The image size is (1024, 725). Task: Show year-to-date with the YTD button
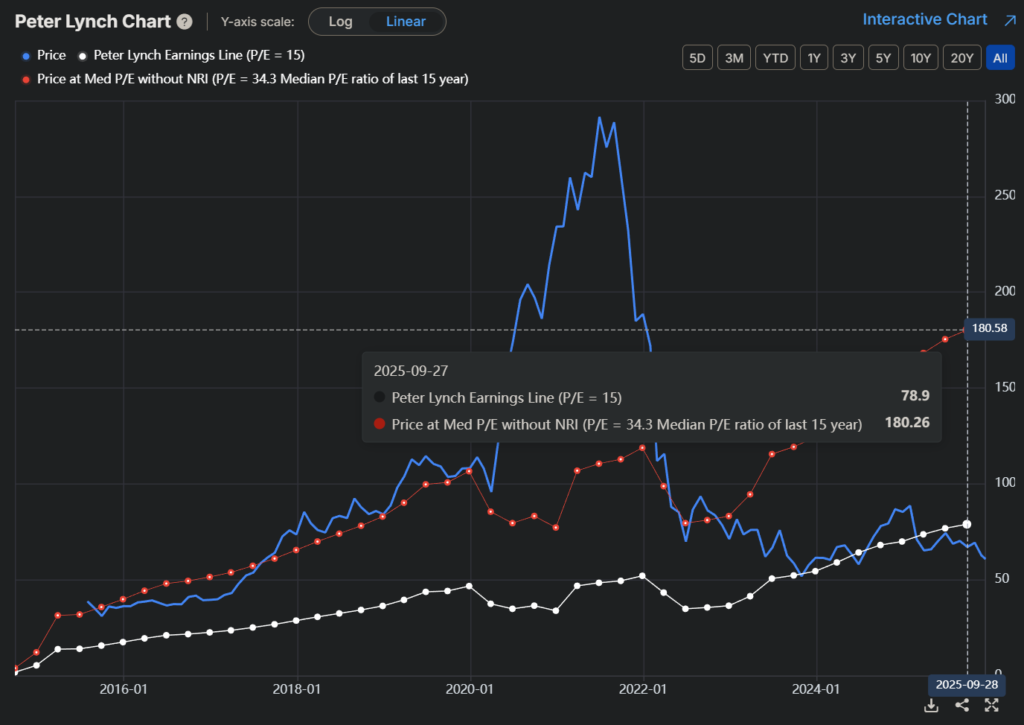coord(775,58)
